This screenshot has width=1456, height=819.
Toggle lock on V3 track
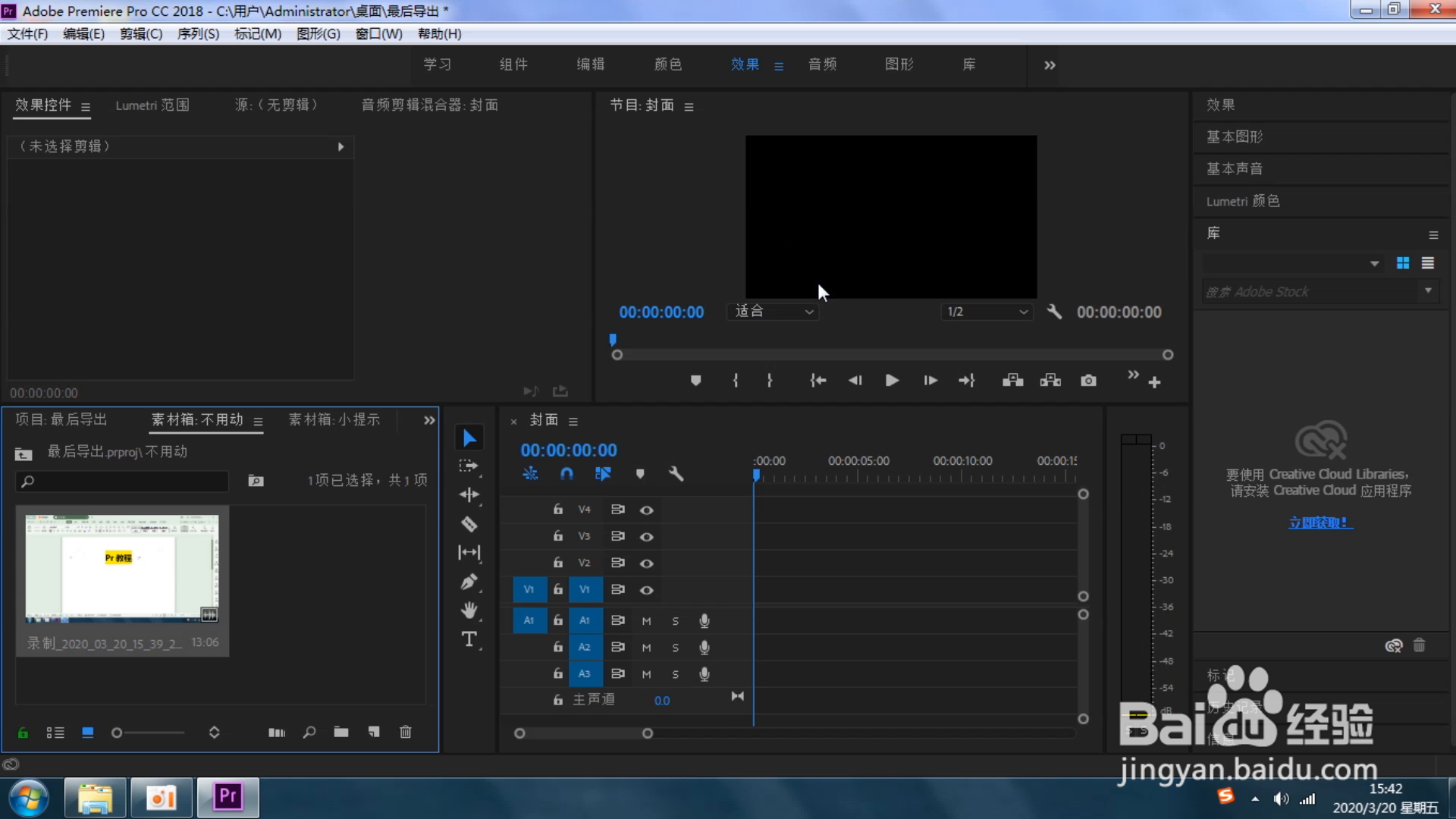558,536
